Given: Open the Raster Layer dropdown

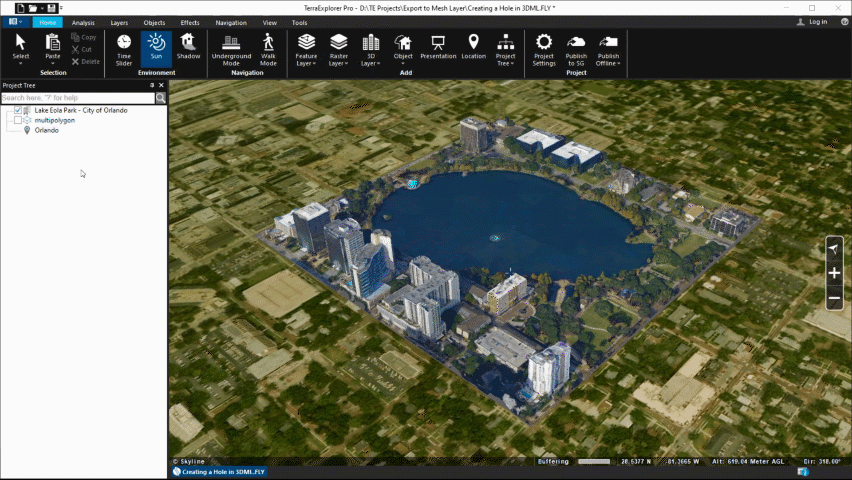Looking at the screenshot, I should (x=338, y=49).
